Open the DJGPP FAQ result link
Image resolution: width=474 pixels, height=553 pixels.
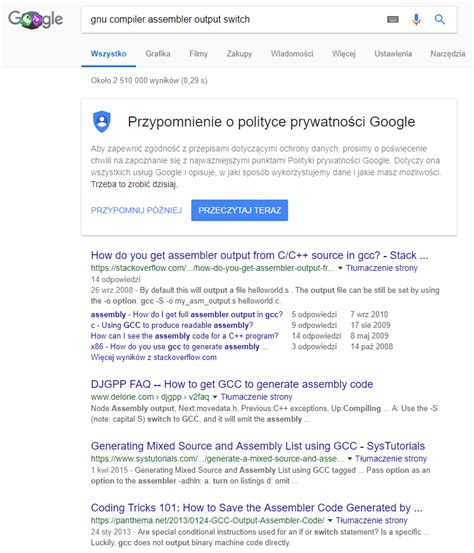[x=232, y=384]
